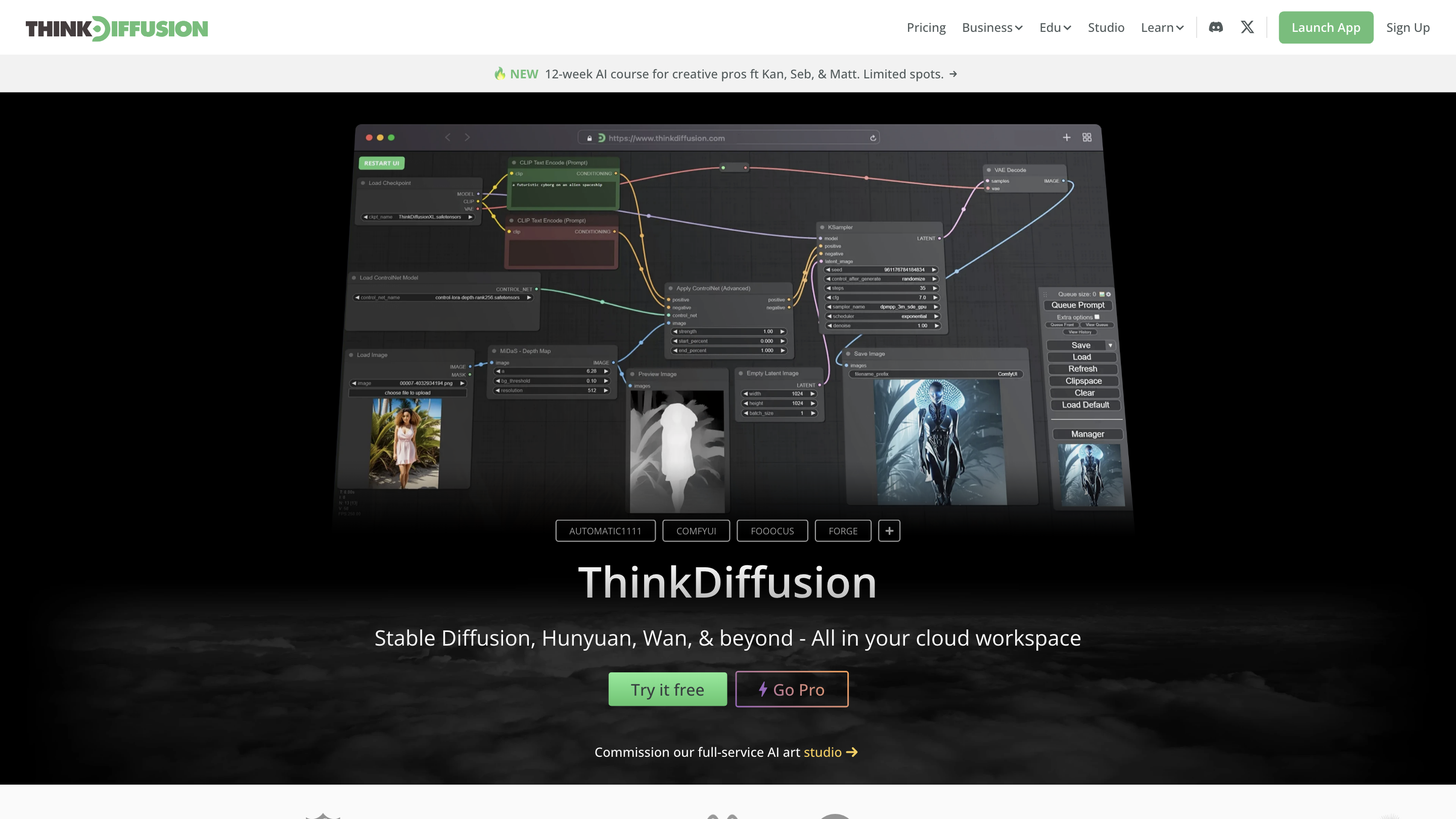Click the reload icon in the mockup address bar

click(x=873, y=138)
